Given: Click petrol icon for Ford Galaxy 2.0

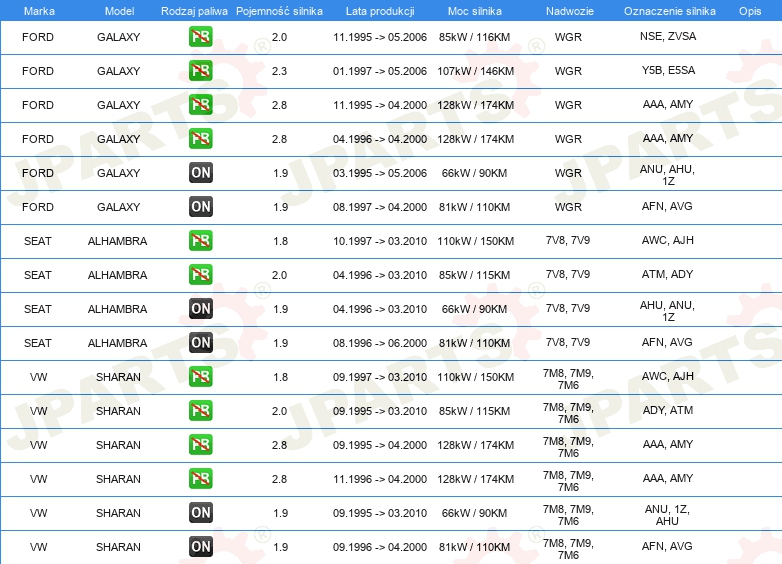Looking at the screenshot, I should click(200, 37).
